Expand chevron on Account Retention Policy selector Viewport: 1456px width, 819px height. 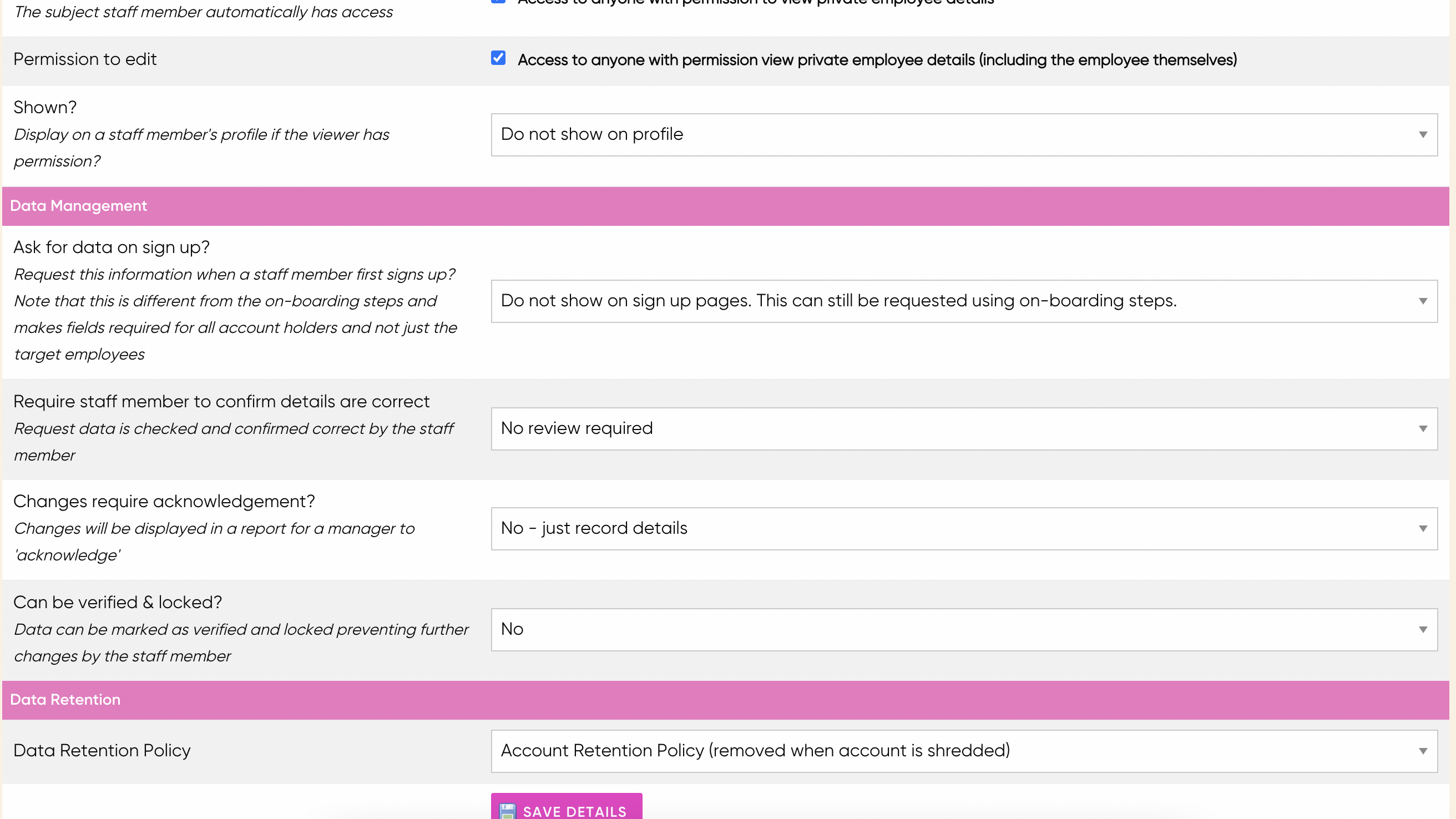click(1423, 751)
